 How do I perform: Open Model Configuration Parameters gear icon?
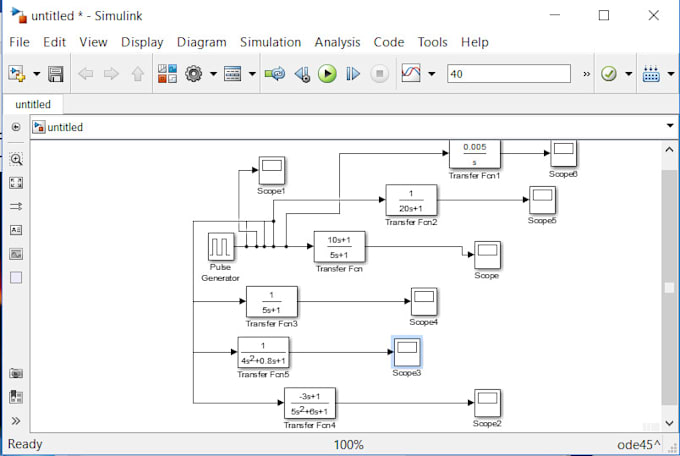point(194,74)
